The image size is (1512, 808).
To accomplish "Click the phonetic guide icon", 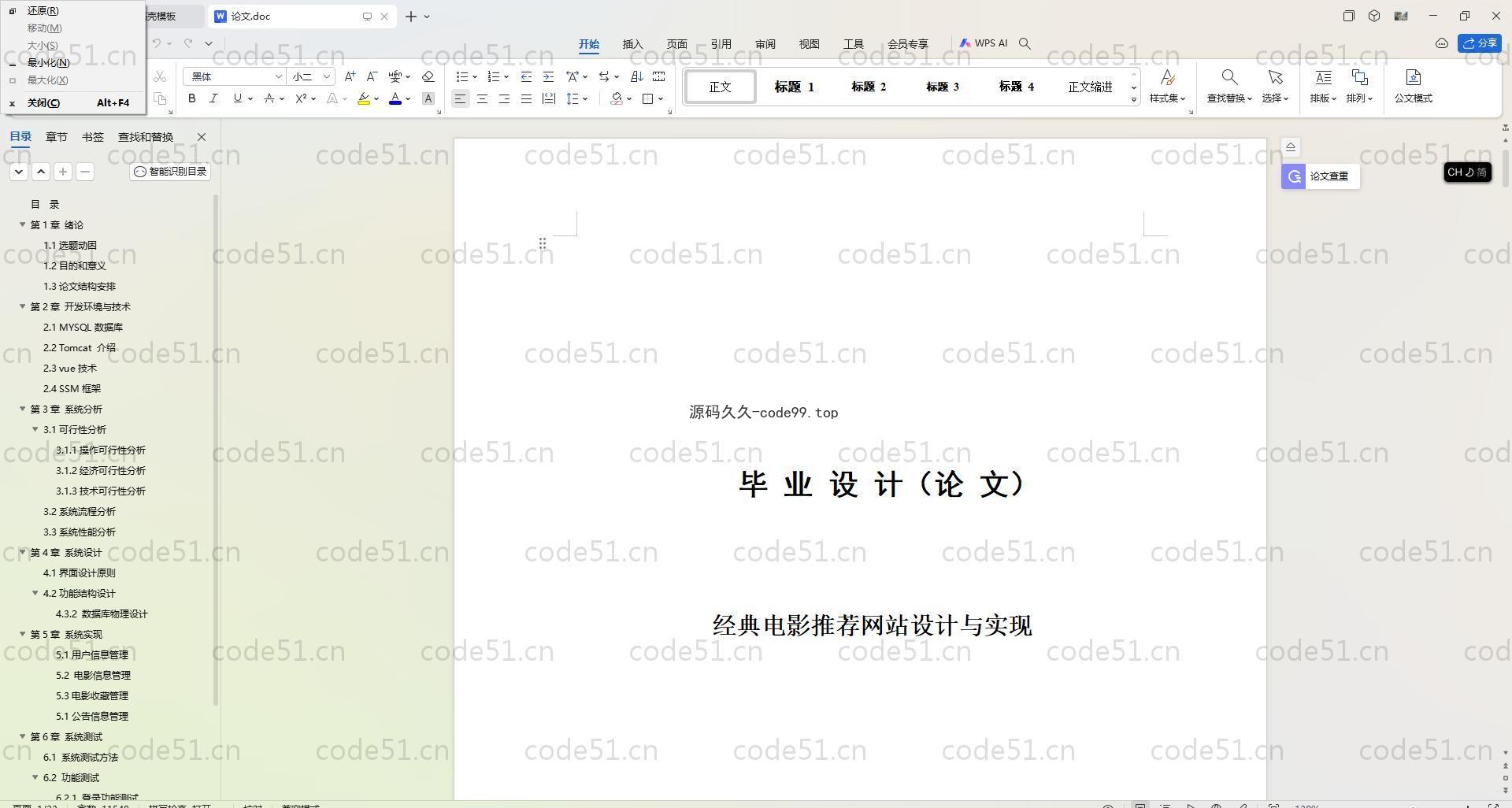I will (396, 76).
